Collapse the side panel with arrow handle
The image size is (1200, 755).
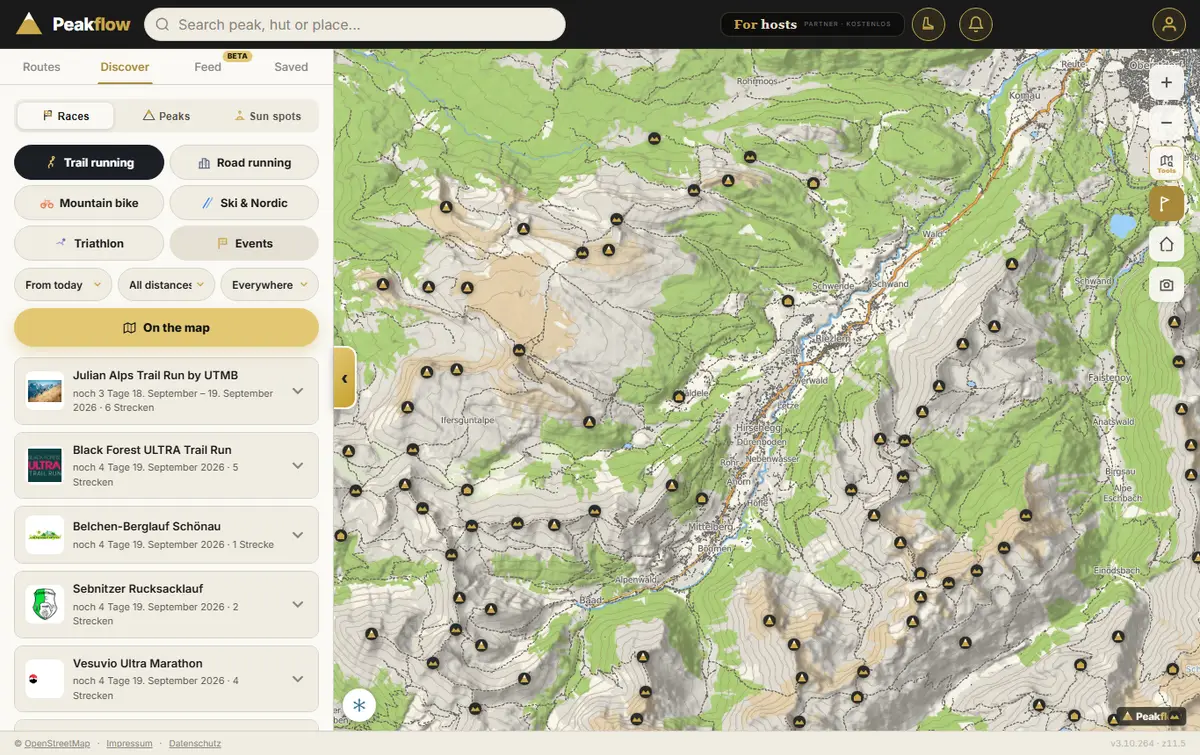(344, 378)
